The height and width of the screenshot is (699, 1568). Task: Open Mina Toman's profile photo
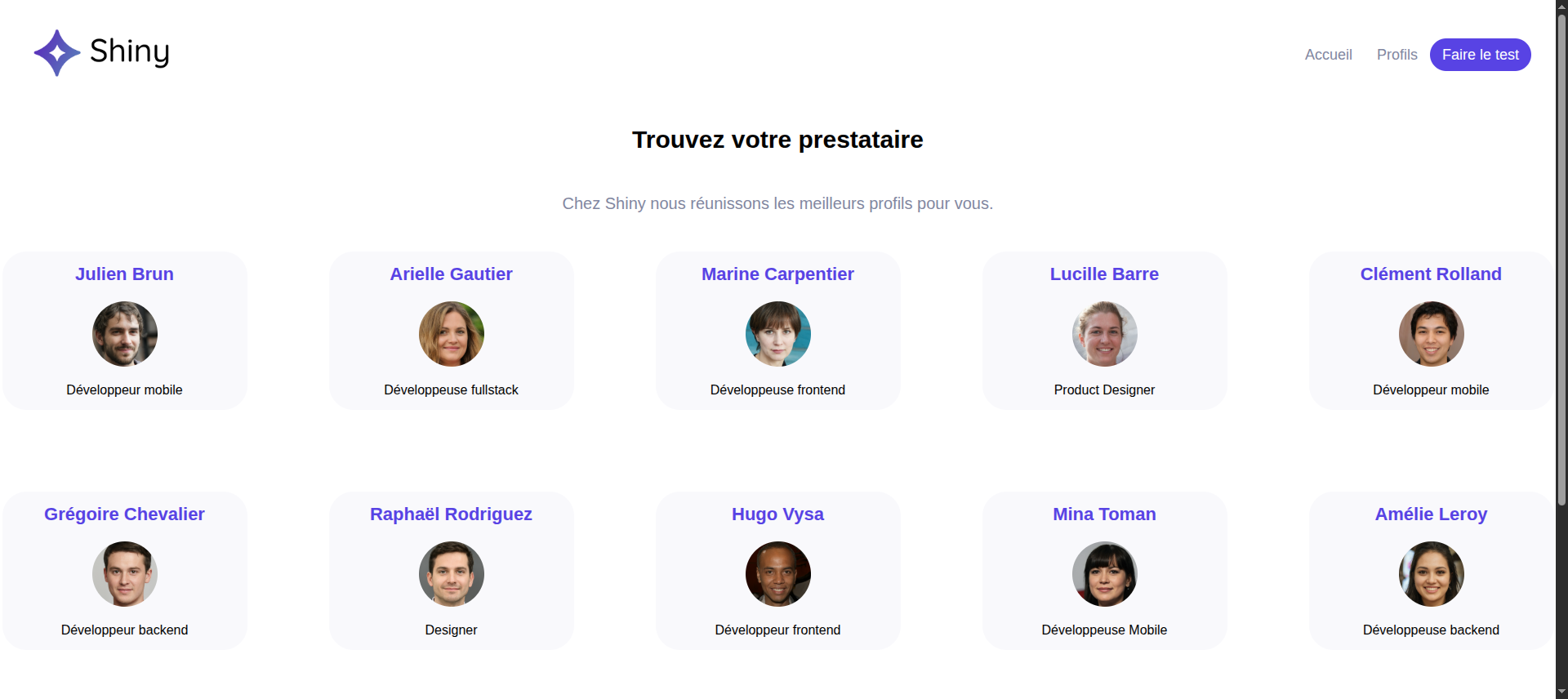pos(1105,574)
